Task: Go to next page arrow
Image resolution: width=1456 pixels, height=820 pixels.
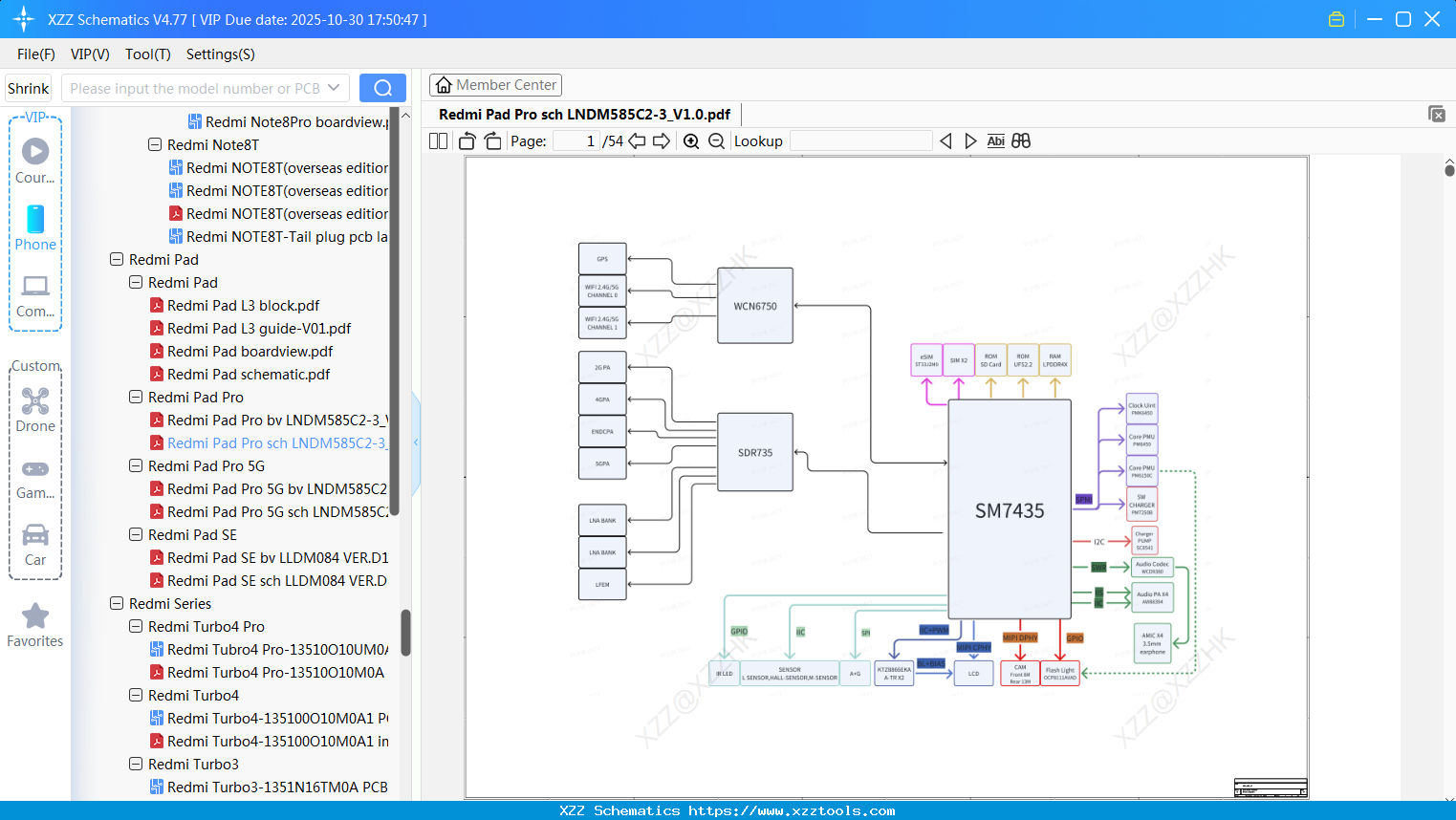Action: pos(662,141)
